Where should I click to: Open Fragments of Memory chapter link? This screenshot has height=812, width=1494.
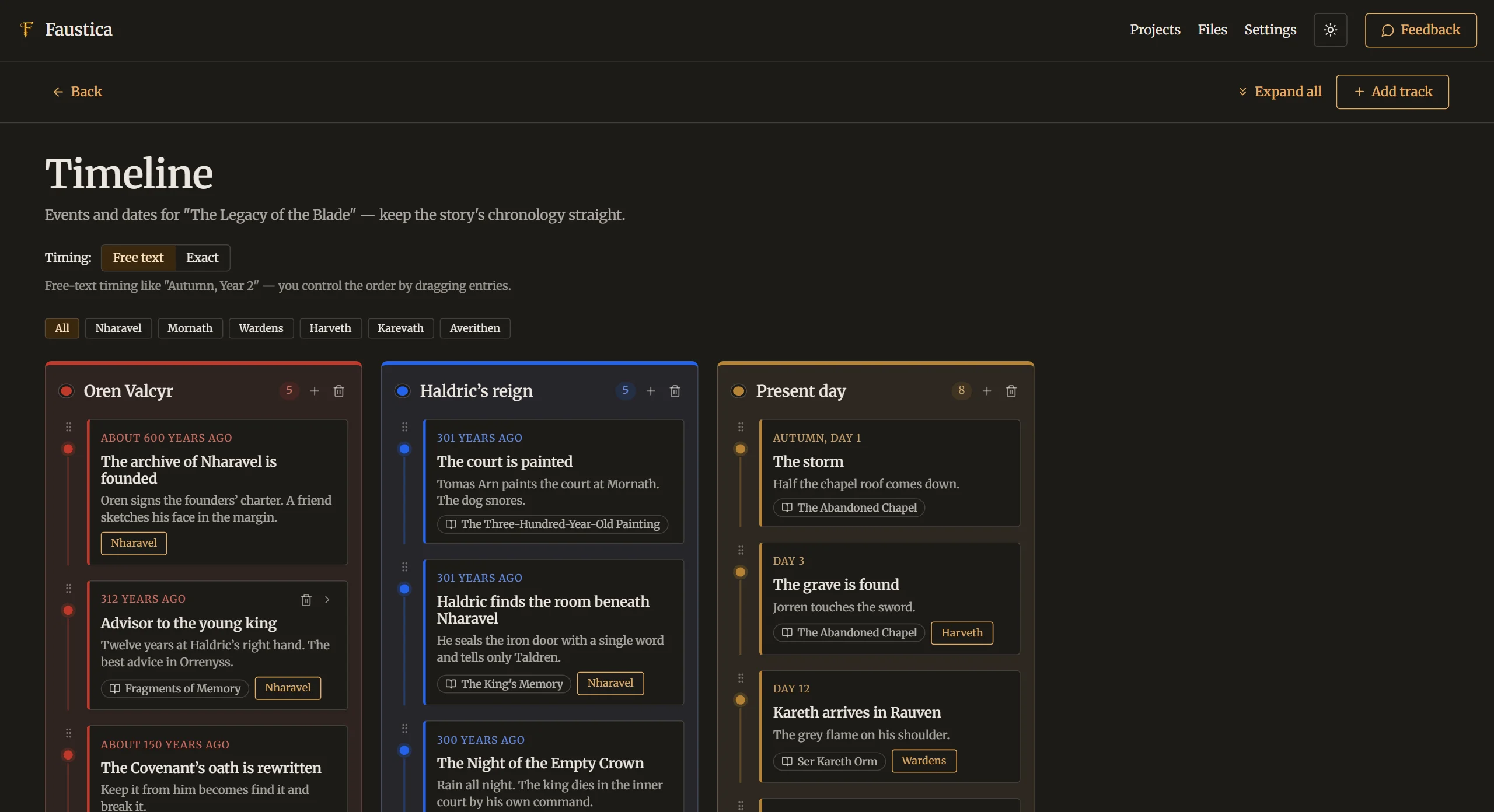coord(175,689)
